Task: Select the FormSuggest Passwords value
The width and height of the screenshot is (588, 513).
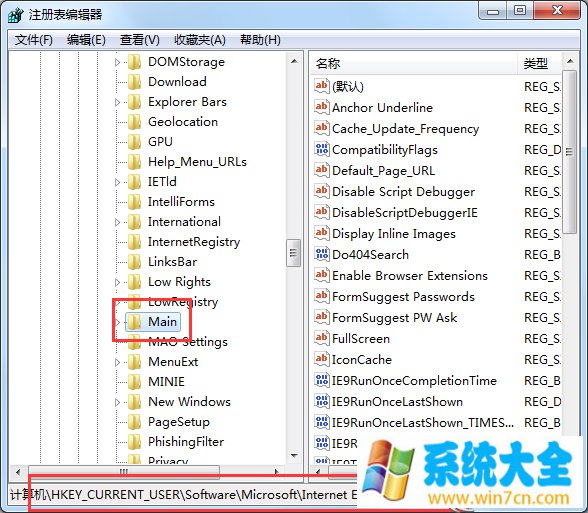Action: point(404,297)
